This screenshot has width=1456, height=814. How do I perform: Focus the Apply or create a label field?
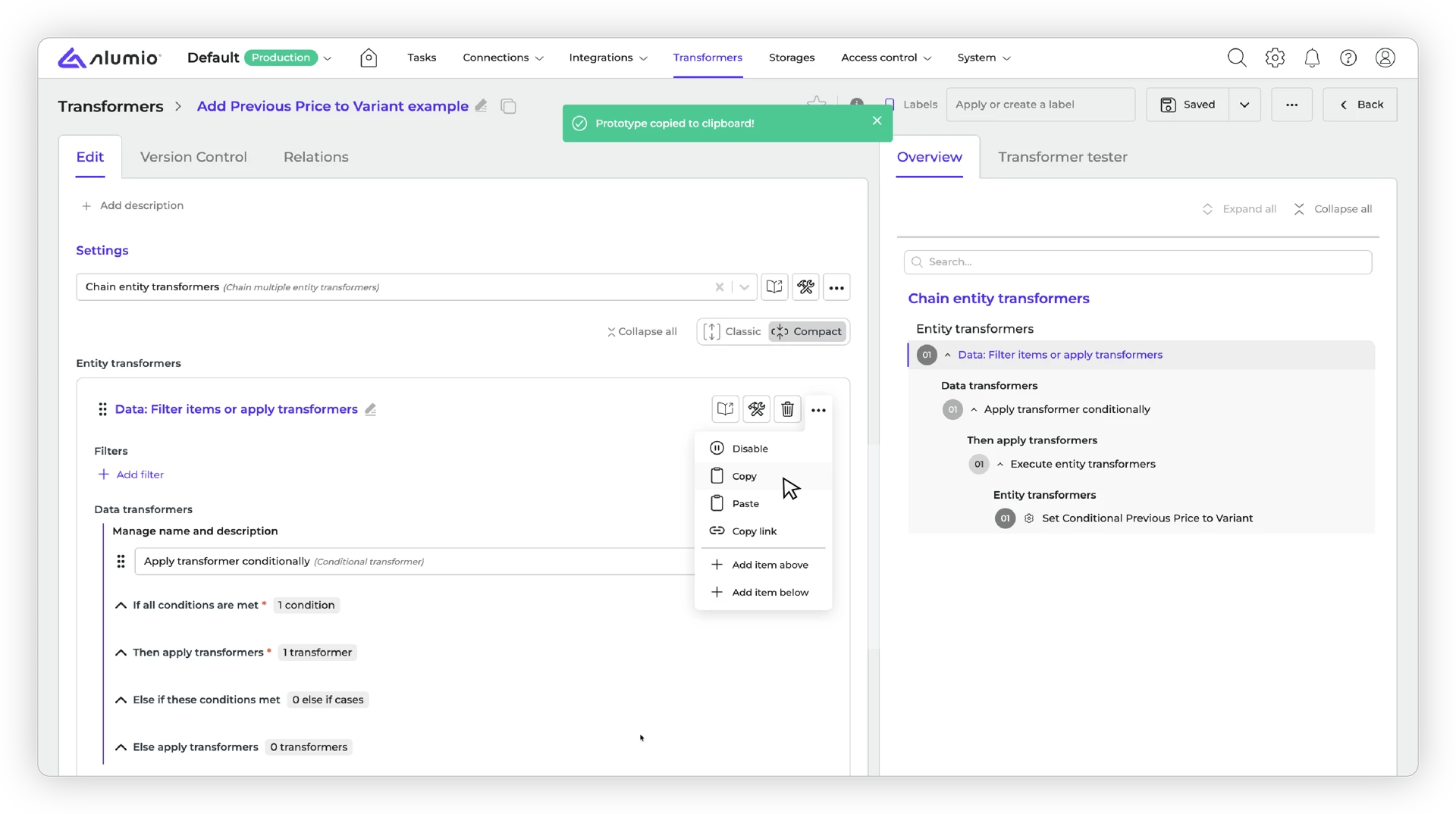pyautogui.click(x=1040, y=105)
